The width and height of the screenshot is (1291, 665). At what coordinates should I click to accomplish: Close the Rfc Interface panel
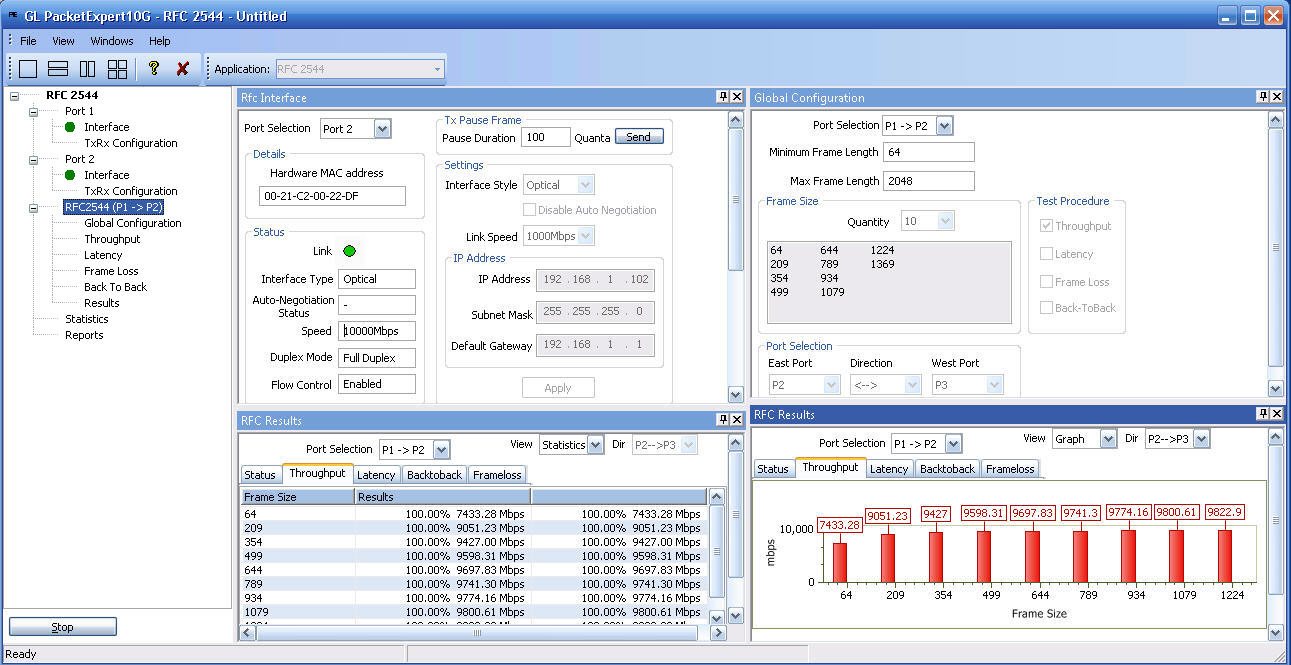(737, 97)
